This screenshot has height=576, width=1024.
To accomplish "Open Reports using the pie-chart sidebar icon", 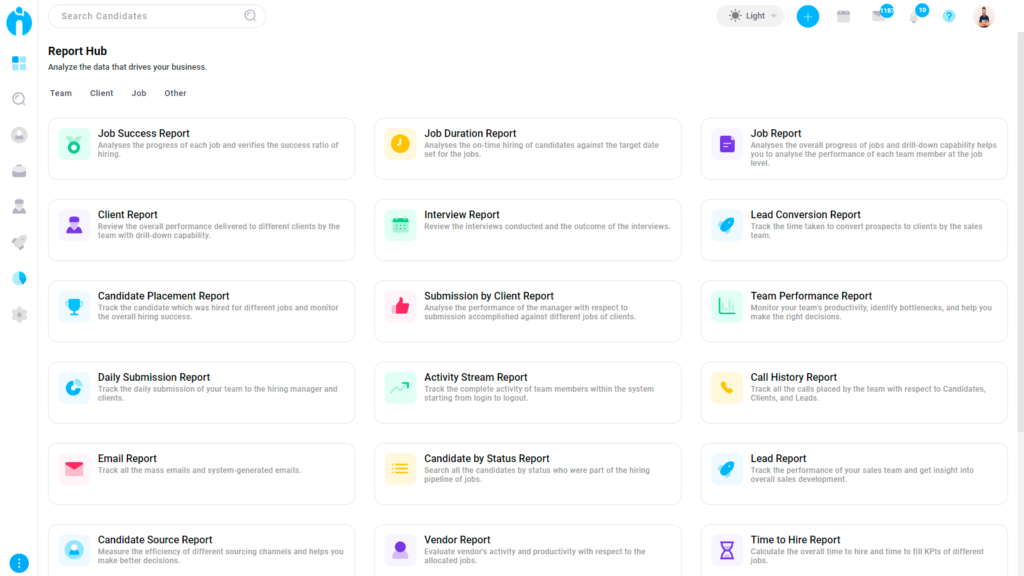I will coord(18,277).
